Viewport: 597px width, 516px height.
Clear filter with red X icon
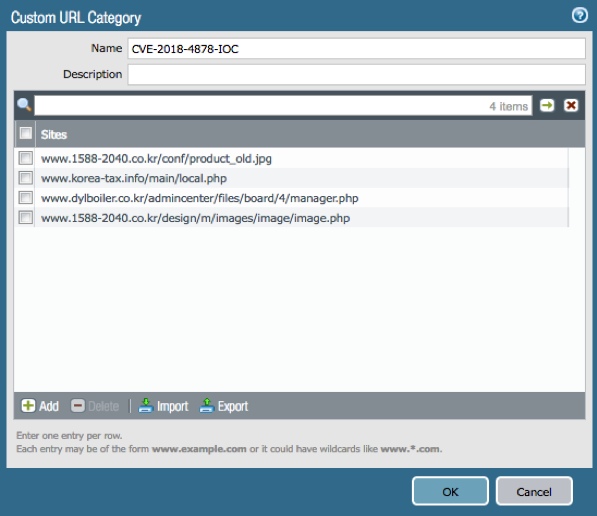click(x=571, y=105)
